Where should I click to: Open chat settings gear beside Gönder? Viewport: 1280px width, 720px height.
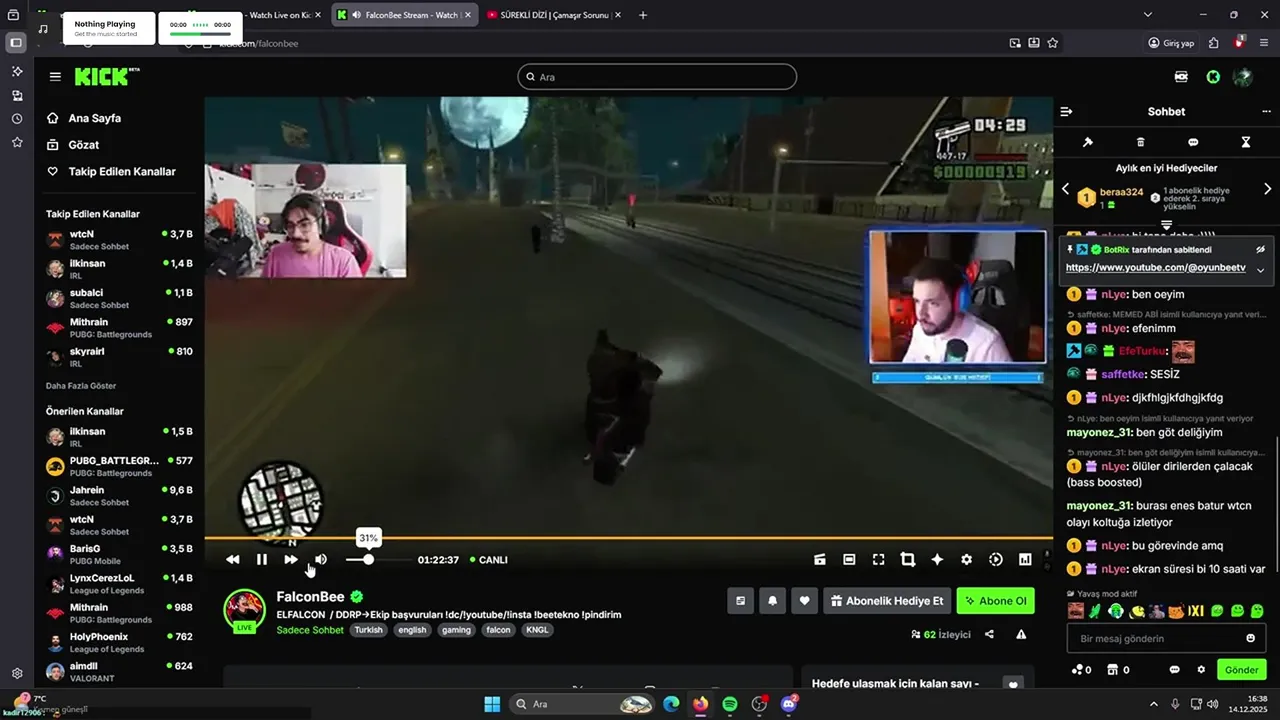point(1202,670)
